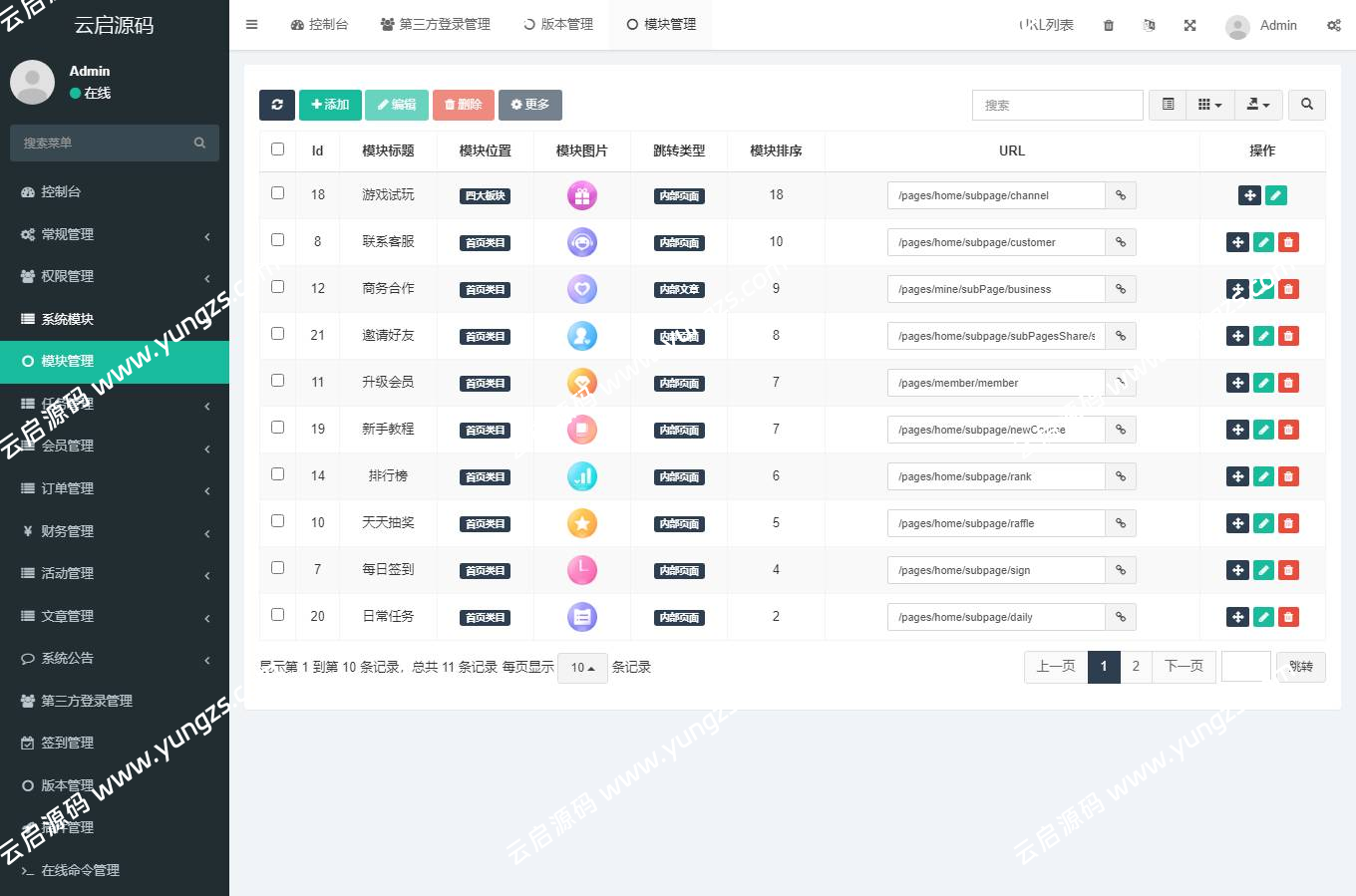Select the detail view icon above the table
This screenshot has height=896, width=1356.
point(1167,105)
